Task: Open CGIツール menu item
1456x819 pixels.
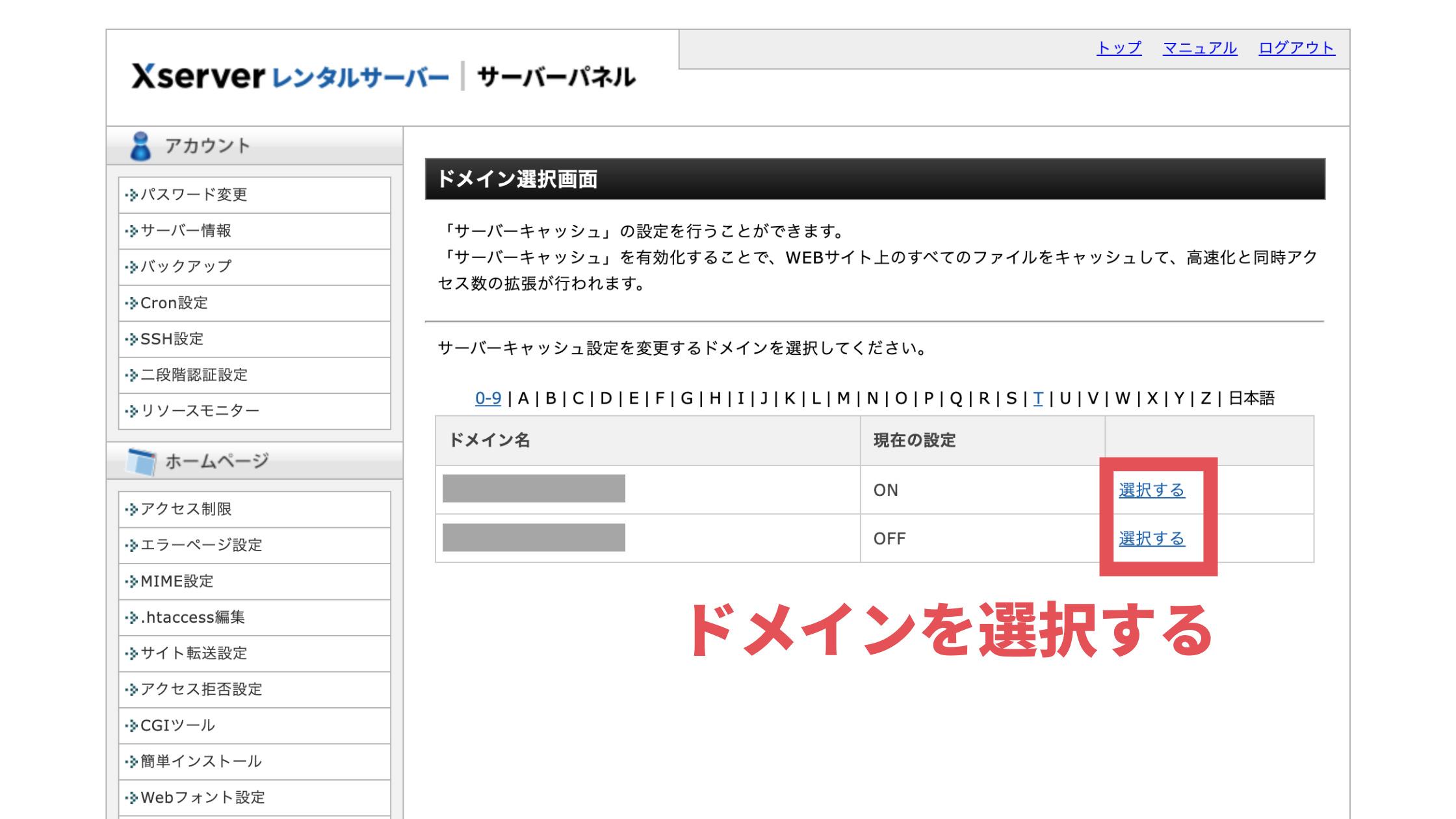Action: (x=255, y=725)
